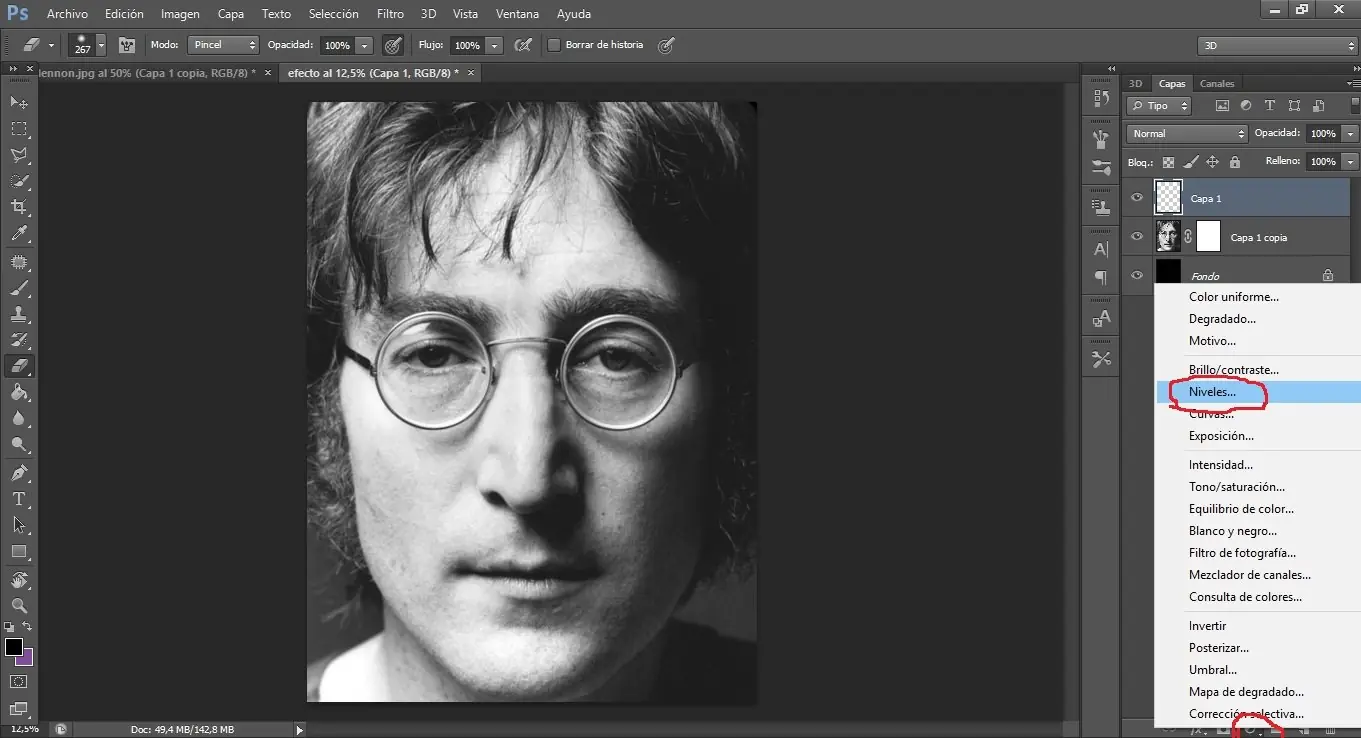Enable the Borrar de historia checkbox
Screen dimensions: 1361x738
coord(554,45)
